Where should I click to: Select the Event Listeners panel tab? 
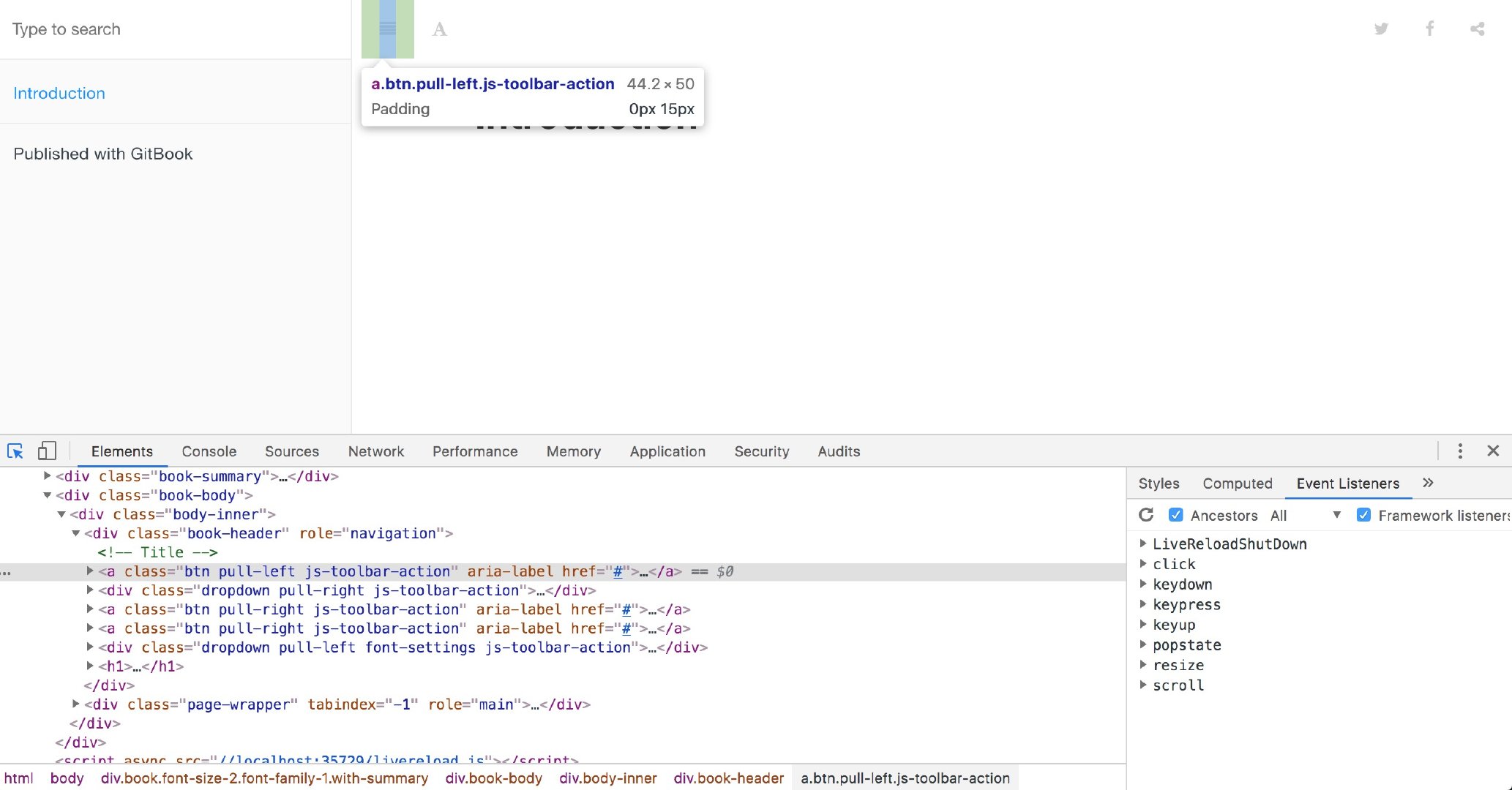1347,483
